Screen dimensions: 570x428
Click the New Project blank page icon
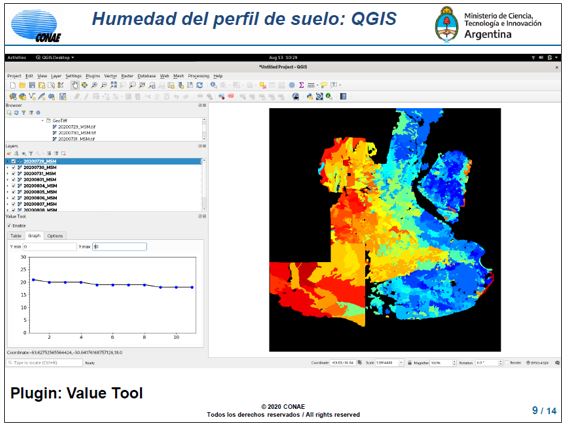coord(13,85)
